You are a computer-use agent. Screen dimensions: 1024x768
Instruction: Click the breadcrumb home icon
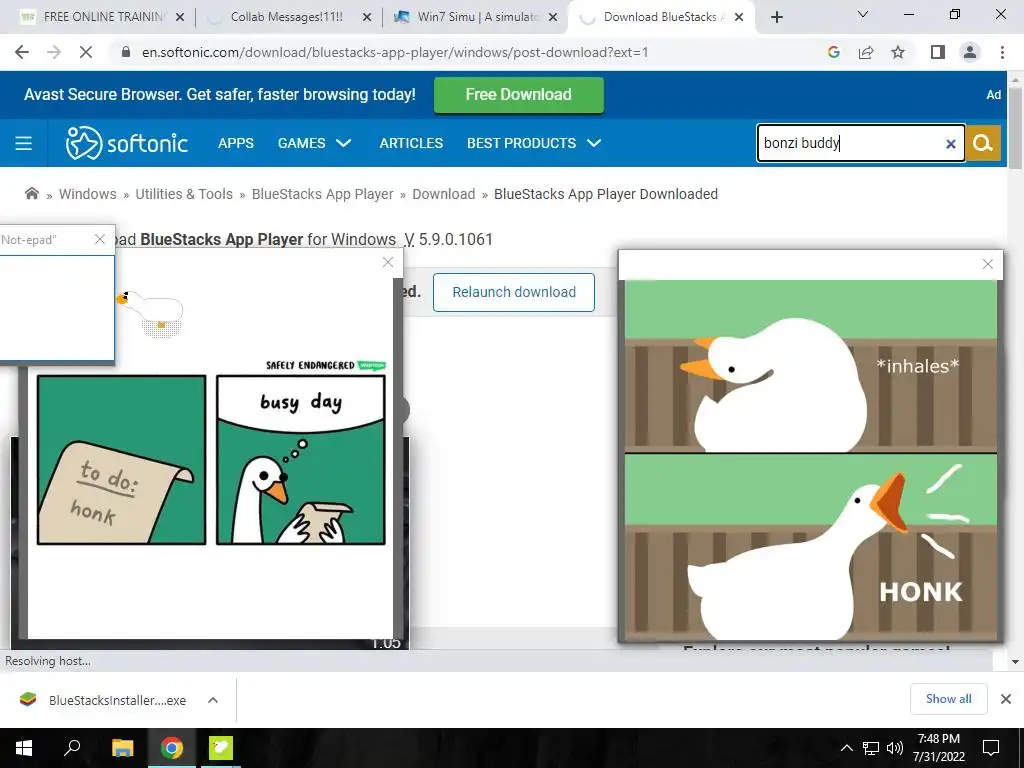(x=31, y=193)
